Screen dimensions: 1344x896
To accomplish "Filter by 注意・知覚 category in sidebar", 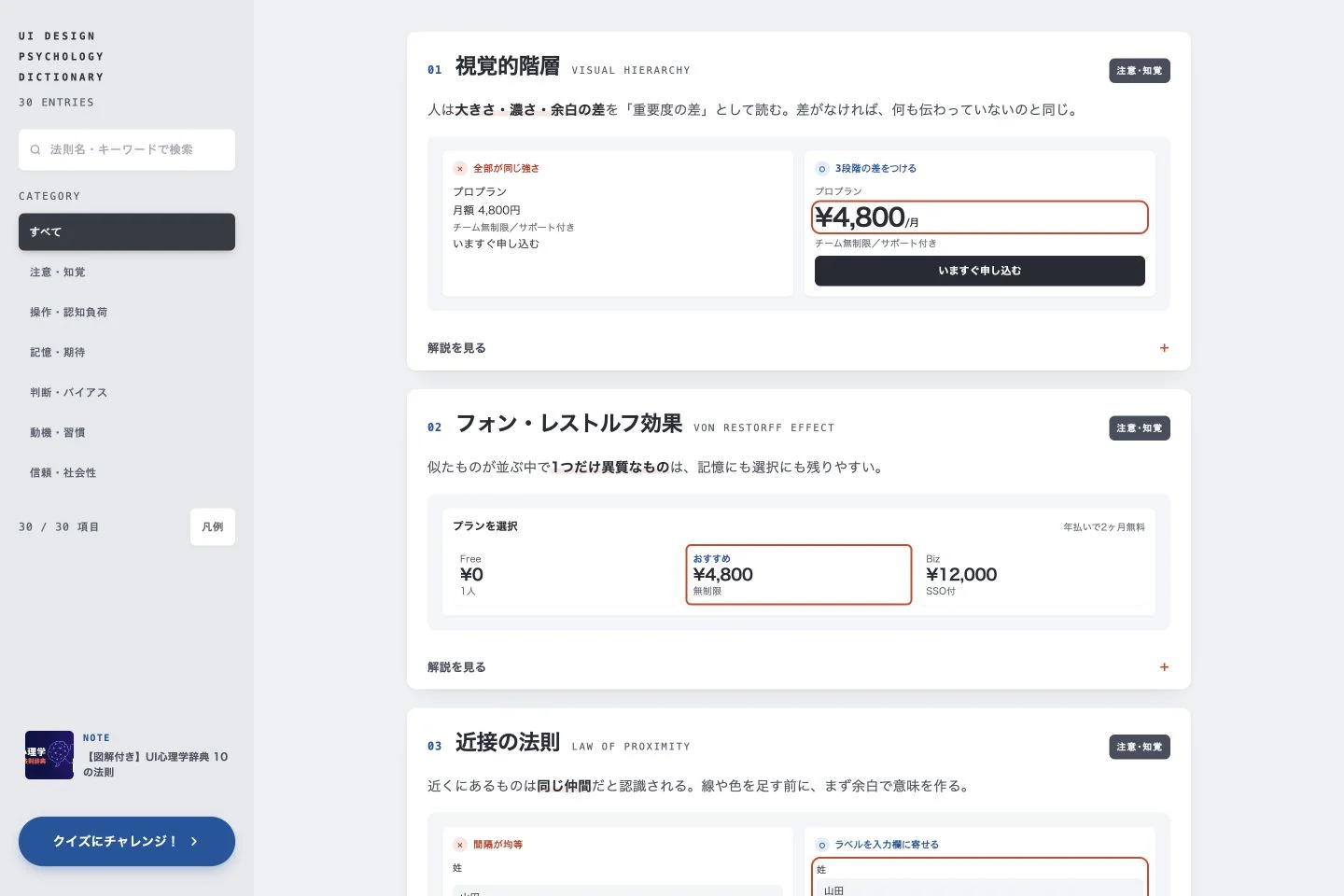I will [x=127, y=272].
